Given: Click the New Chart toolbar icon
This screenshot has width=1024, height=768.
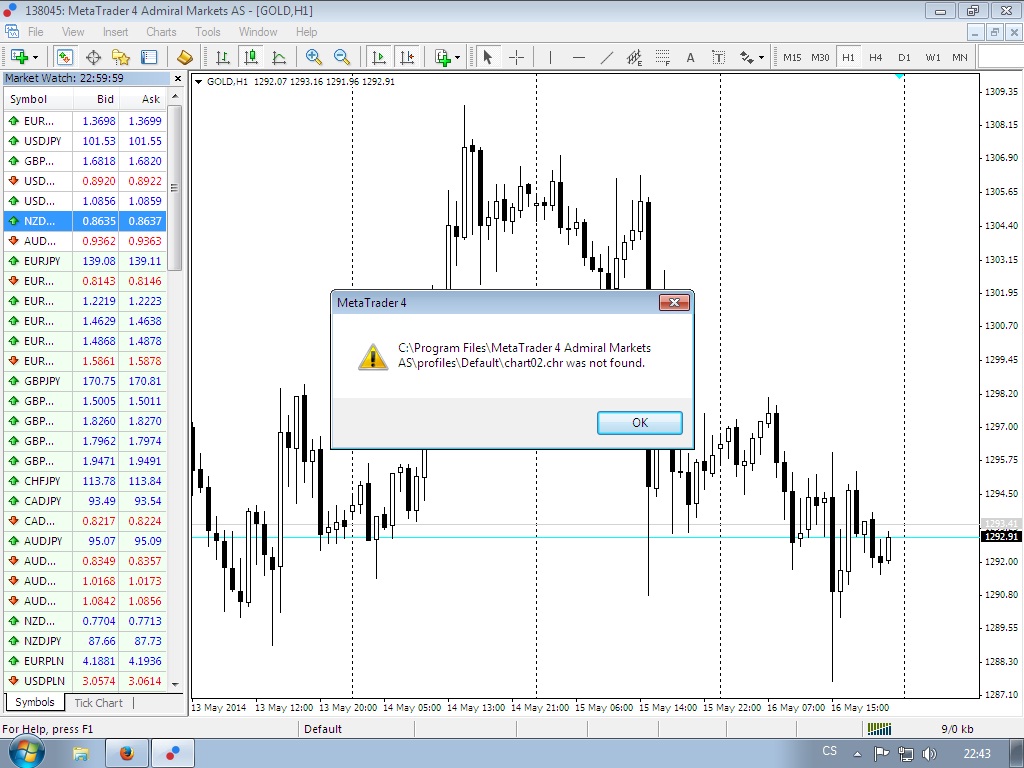Looking at the screenshot, I should [18, 57].
